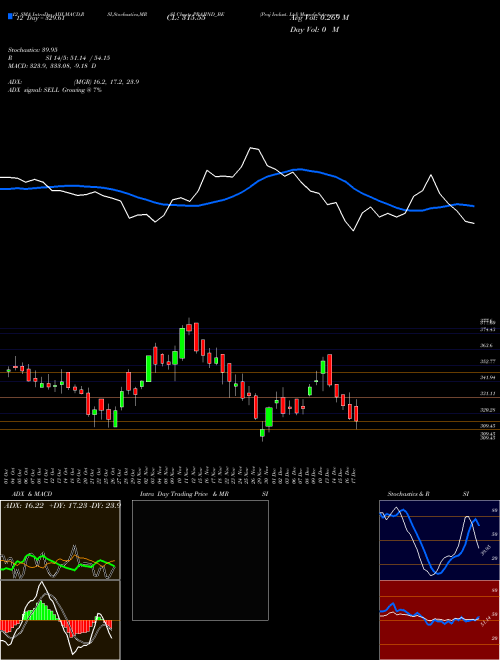
Task: Click the last red candlestick on the chart
Action: tap(356, 414)
